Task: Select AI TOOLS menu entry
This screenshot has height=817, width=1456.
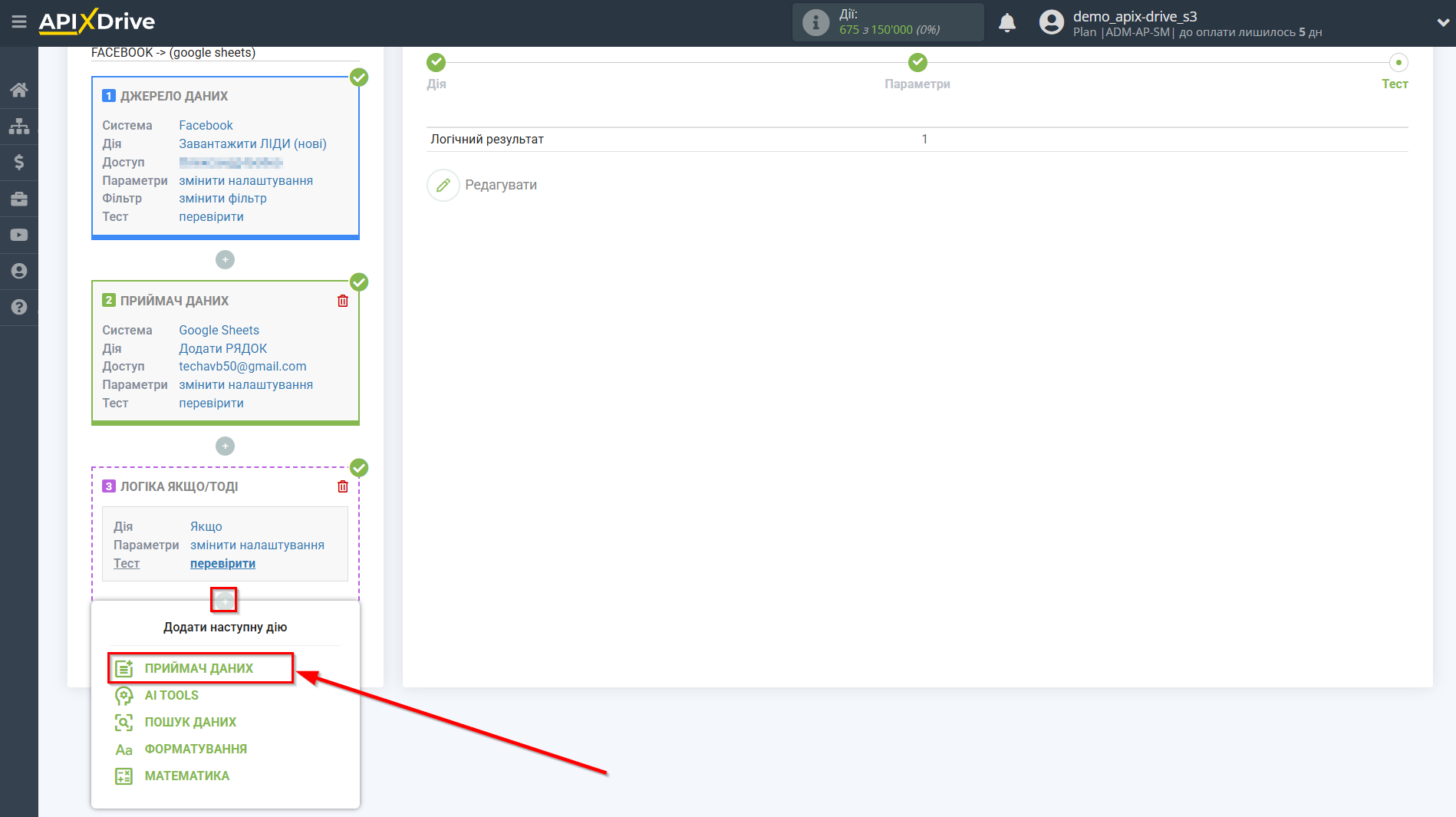Action: tap(171, 695)
